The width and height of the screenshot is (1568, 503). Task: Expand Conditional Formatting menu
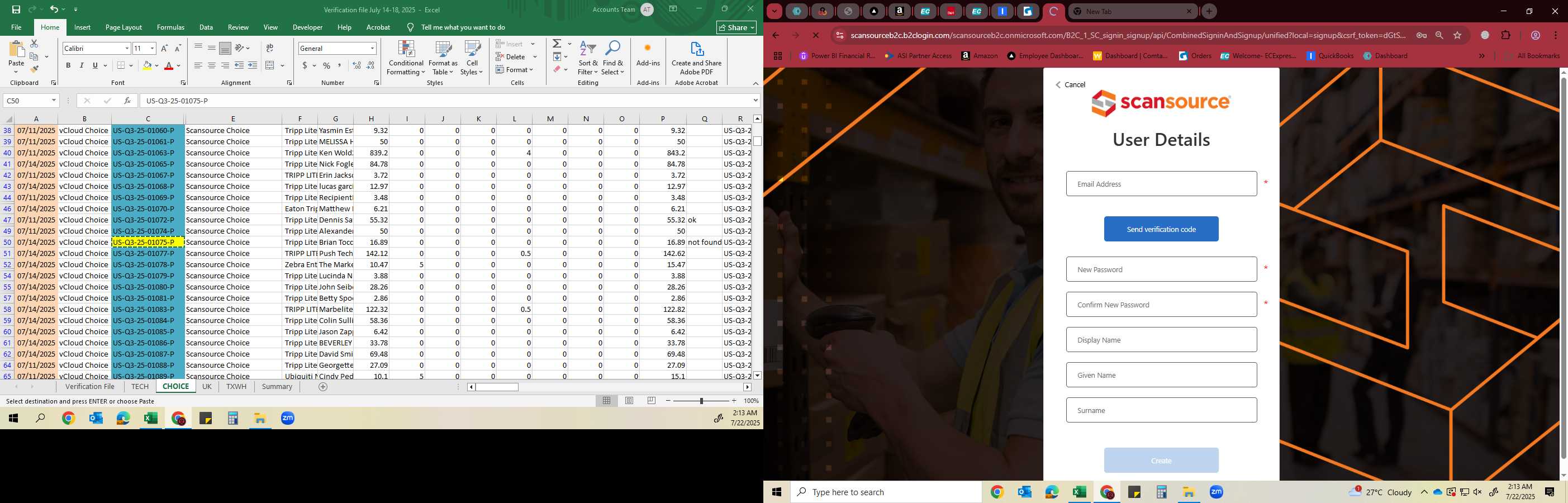[406, 59]
